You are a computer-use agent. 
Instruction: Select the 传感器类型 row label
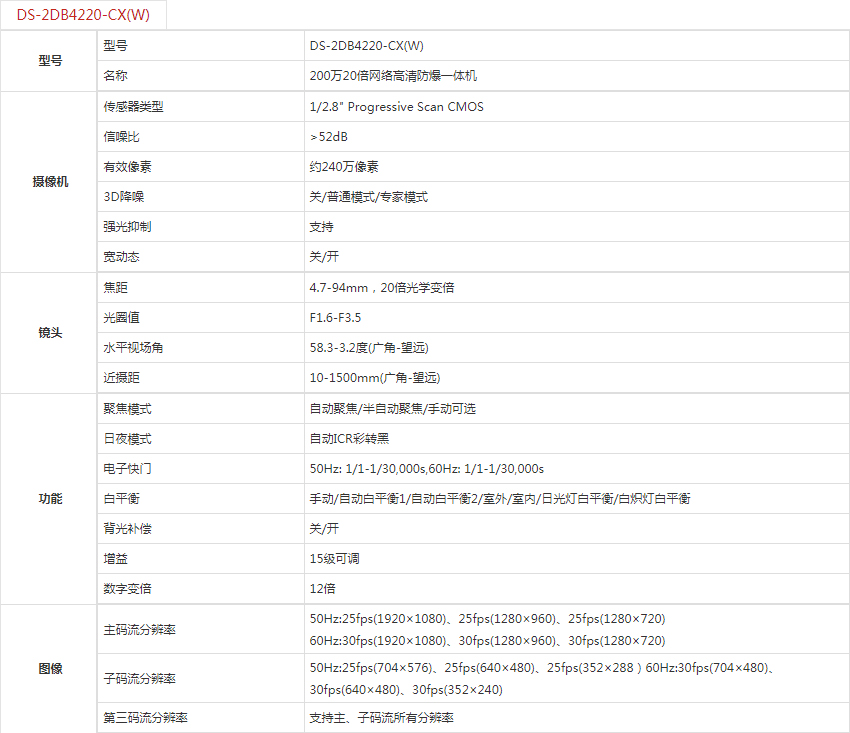pyautogui.click(x=133, y=107)
